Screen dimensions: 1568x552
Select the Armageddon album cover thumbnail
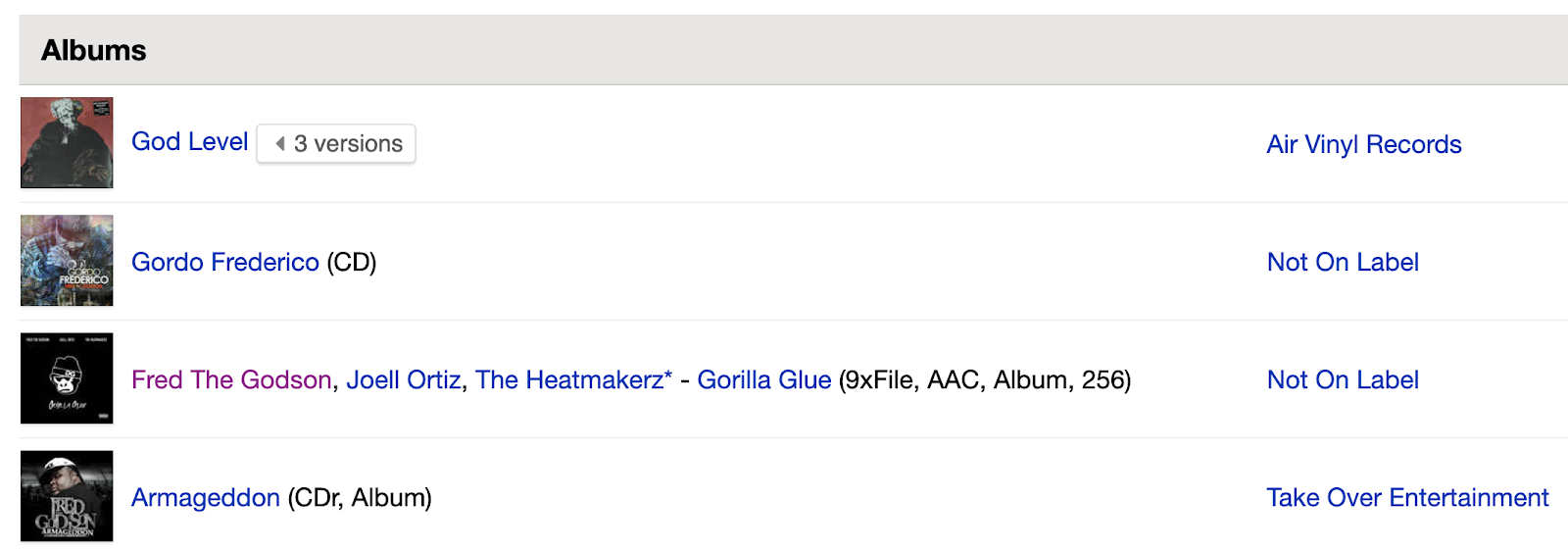(x=67, y=496)
